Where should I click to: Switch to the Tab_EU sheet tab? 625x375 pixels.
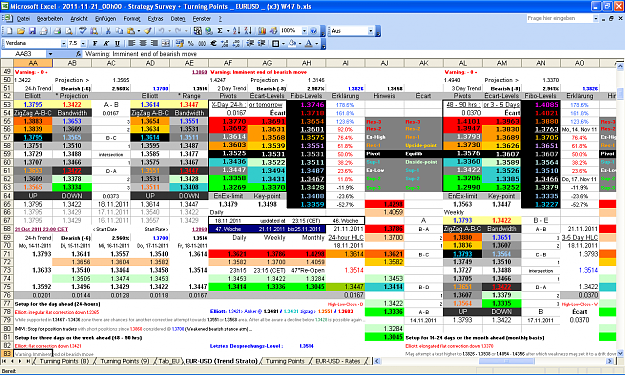click(x=169, y=361)
